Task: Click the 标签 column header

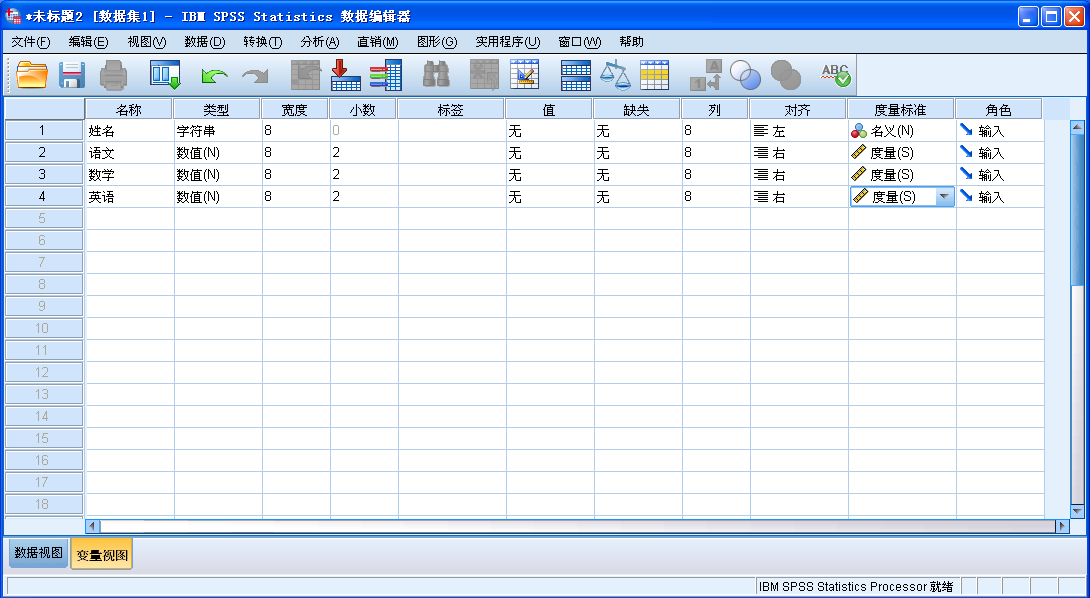Action: [x=450, y=109]
